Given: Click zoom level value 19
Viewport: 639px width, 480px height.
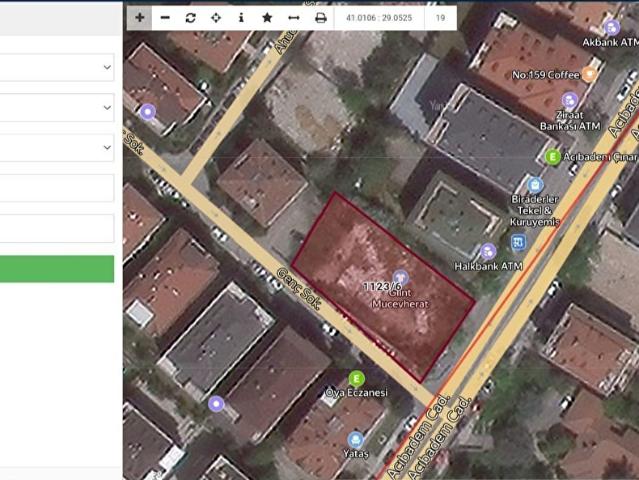Looking at the screenshot, I should pyautogui.click(x=440, y=18).
